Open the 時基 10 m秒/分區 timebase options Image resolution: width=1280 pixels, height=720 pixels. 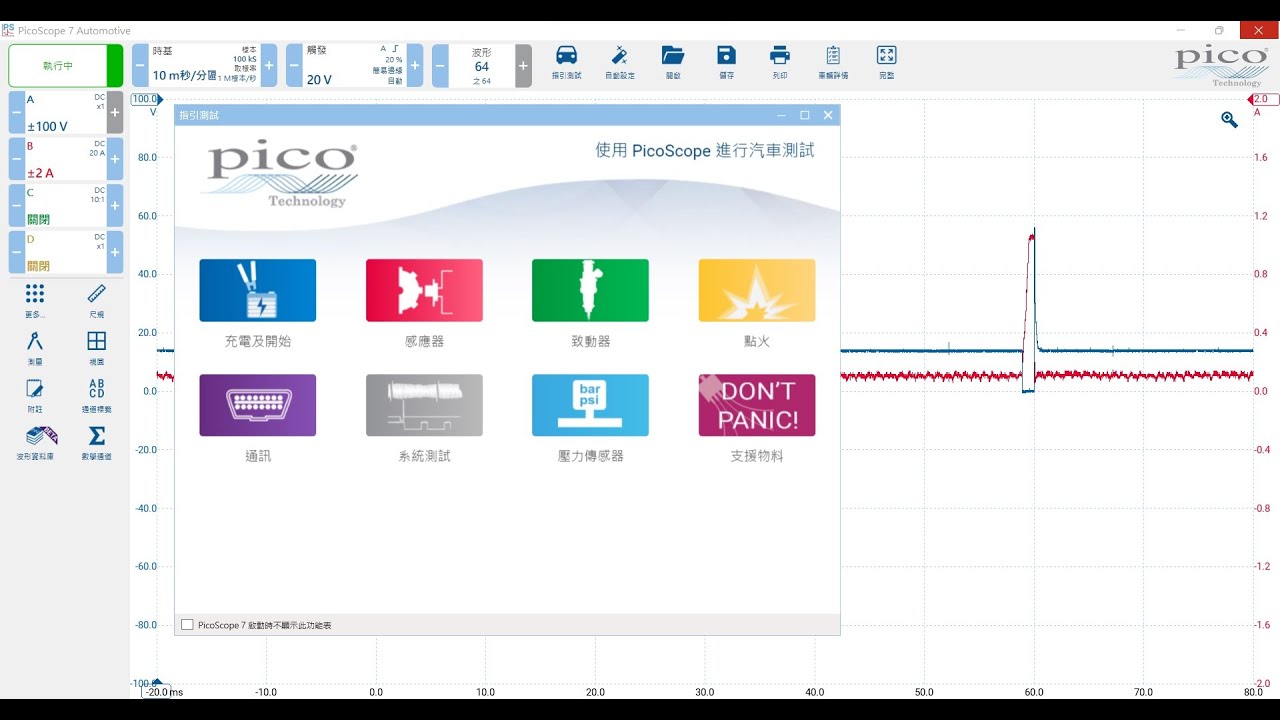[x=204, y=65]
